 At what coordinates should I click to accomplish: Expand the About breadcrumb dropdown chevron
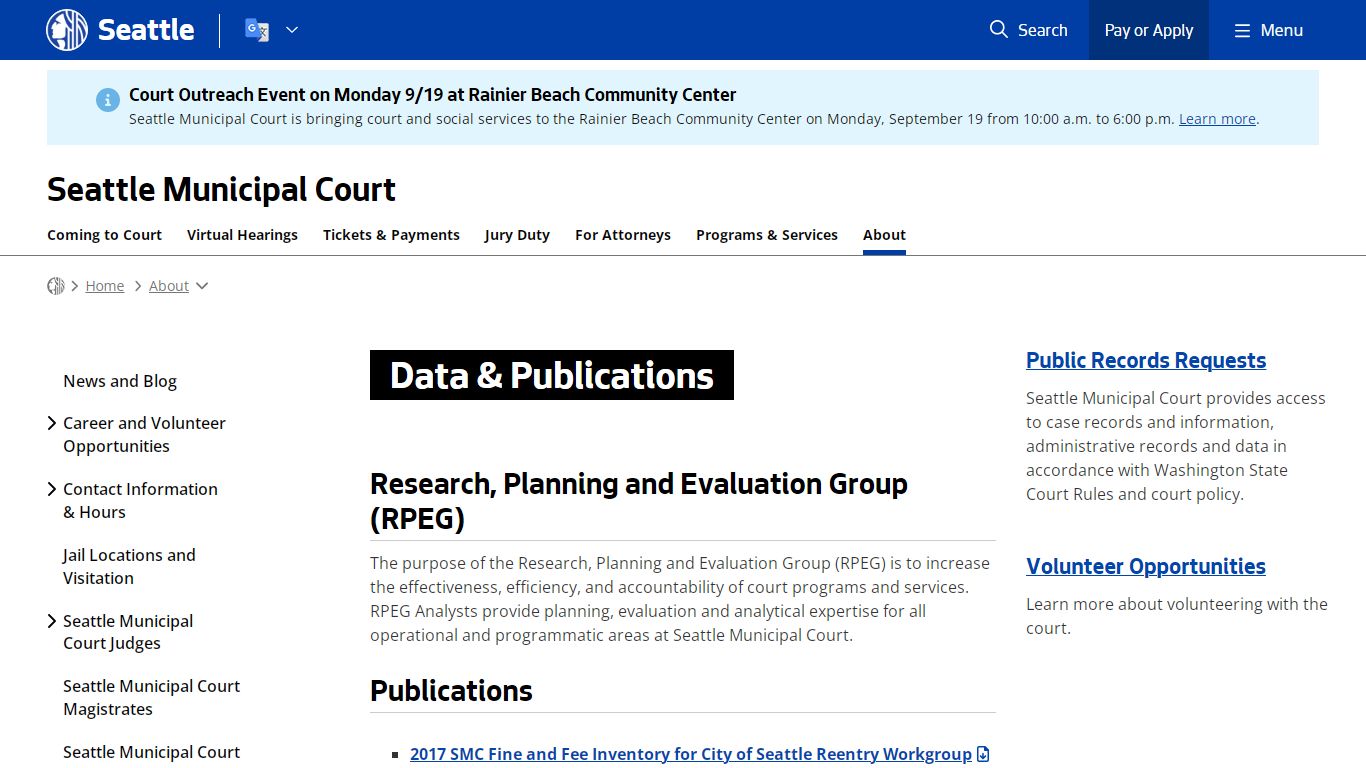coord(202,286)
